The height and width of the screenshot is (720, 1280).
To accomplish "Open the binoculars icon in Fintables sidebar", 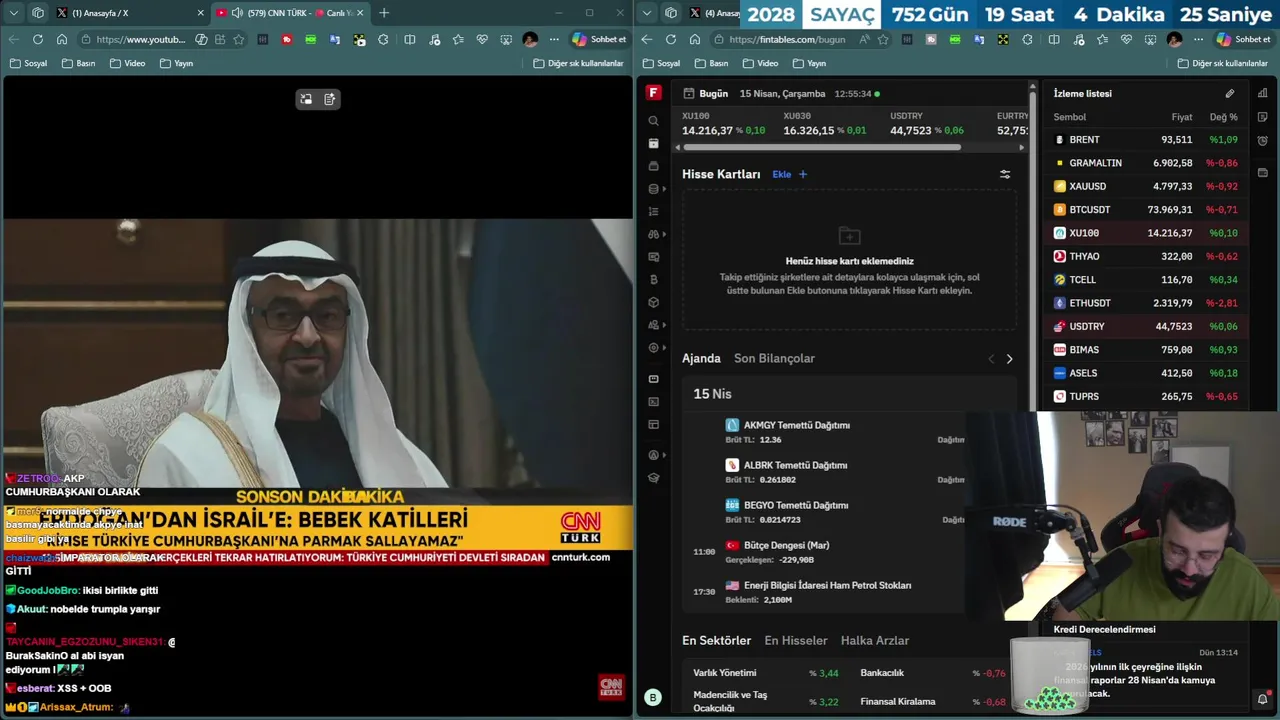I will 653,235.
